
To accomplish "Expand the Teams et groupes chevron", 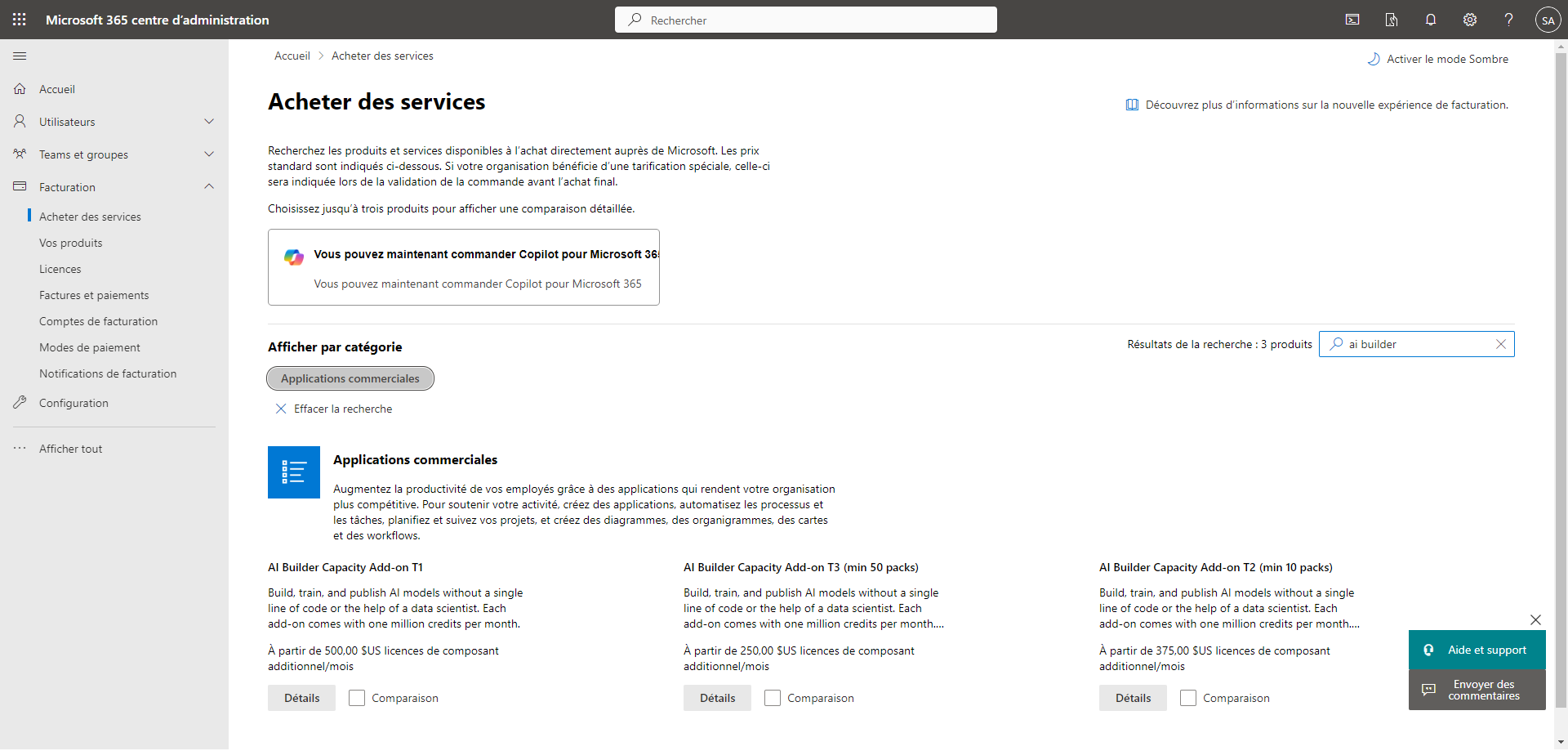I will pyautogui.click(x=209, y=154).
